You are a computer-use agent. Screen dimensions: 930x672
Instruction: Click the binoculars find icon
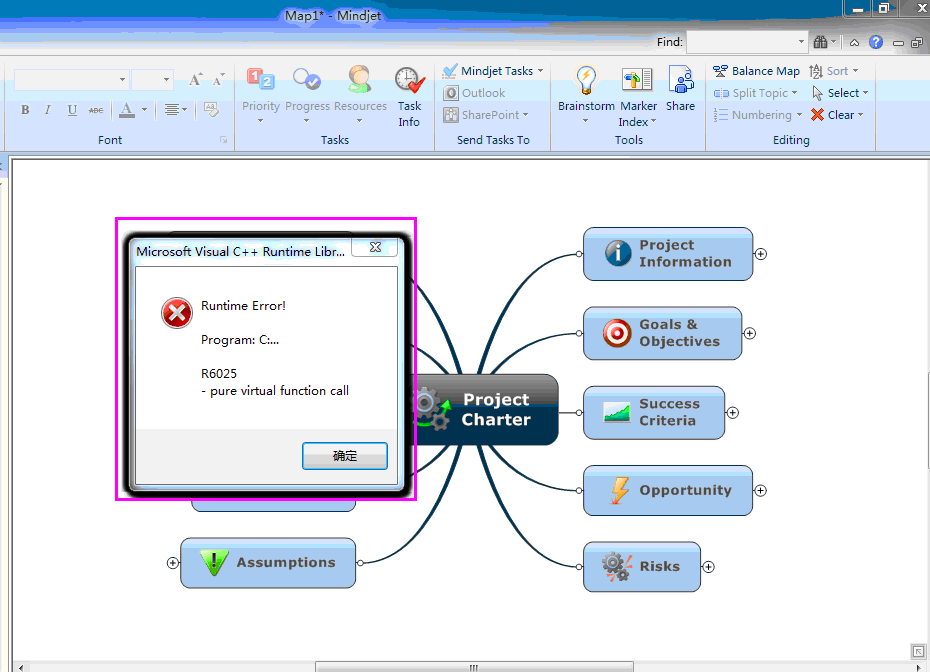[821, 42]
